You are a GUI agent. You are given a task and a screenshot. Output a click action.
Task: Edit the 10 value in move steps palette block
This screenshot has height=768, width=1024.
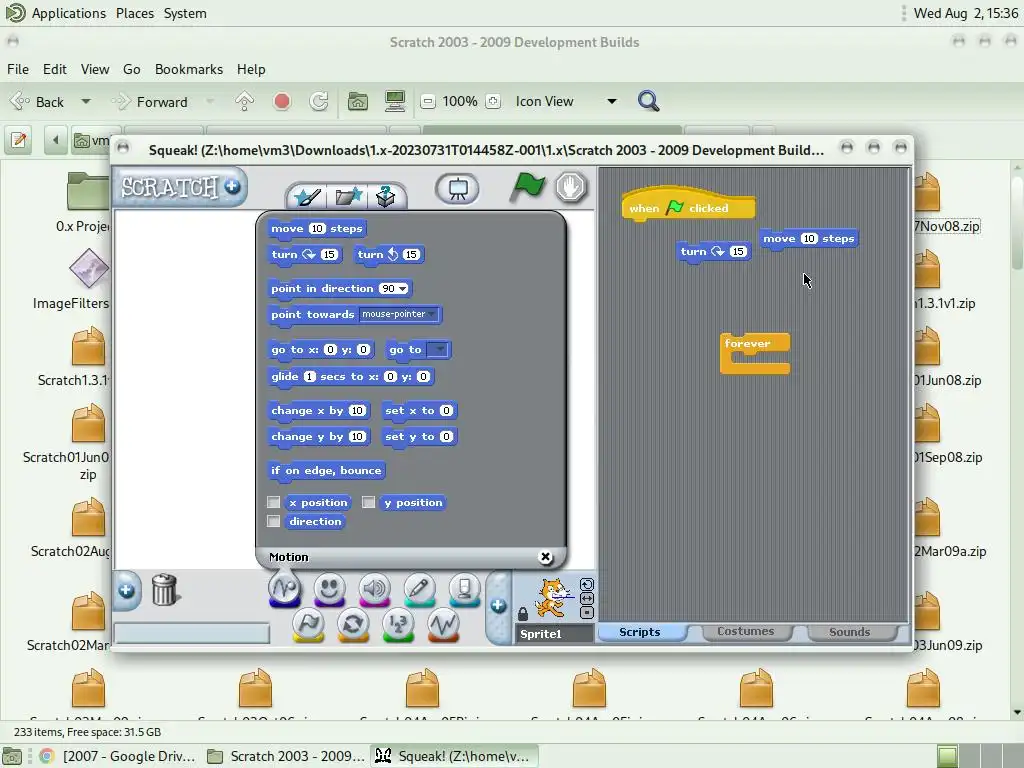[317, 229]
